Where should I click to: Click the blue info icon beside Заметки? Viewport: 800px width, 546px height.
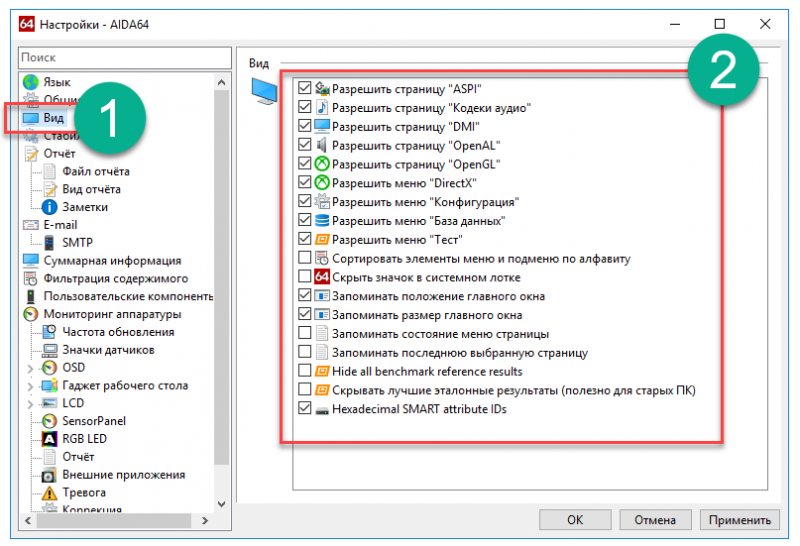[x=49, y=207]
